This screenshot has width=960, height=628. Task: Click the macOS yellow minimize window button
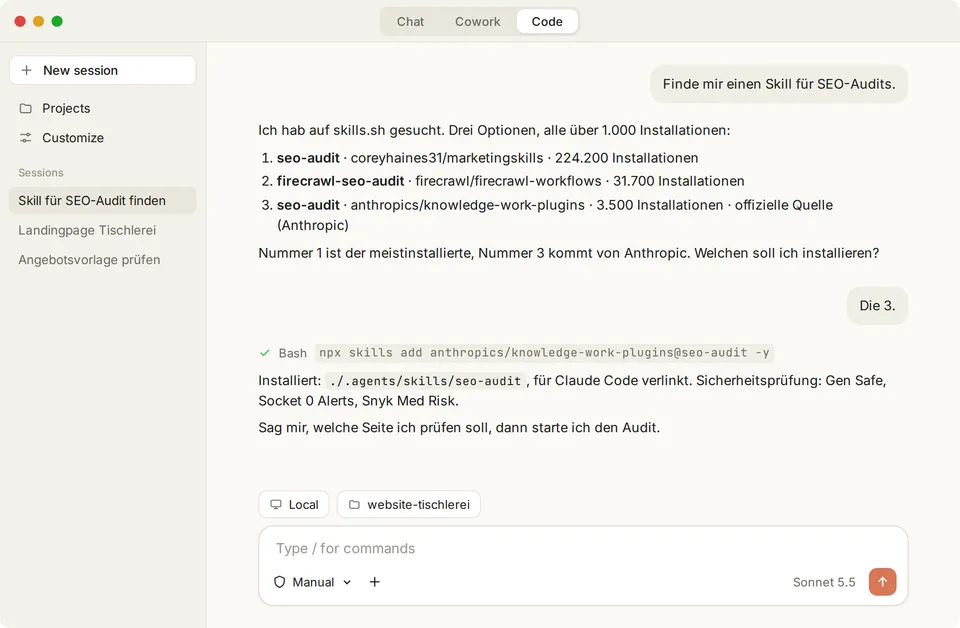coord(39,21)
